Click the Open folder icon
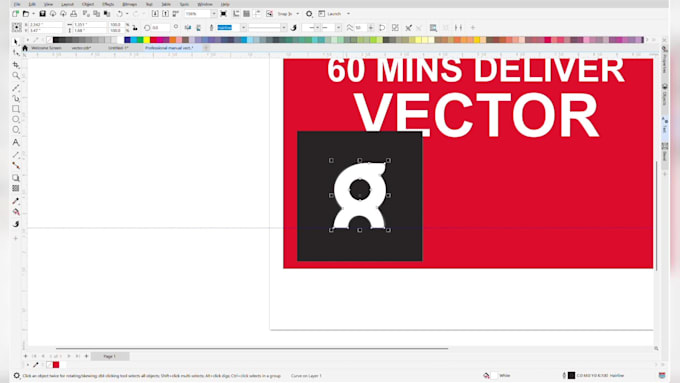The image size is (680, 383). click(x=26, y=14)
